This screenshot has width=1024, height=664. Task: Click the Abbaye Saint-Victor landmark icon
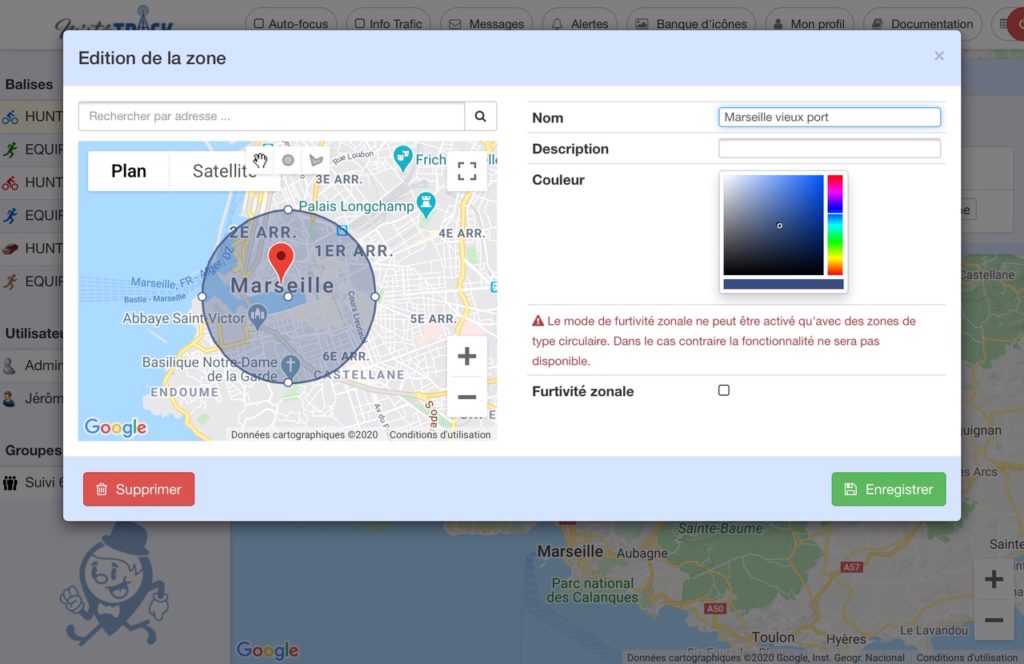[257, 317]
